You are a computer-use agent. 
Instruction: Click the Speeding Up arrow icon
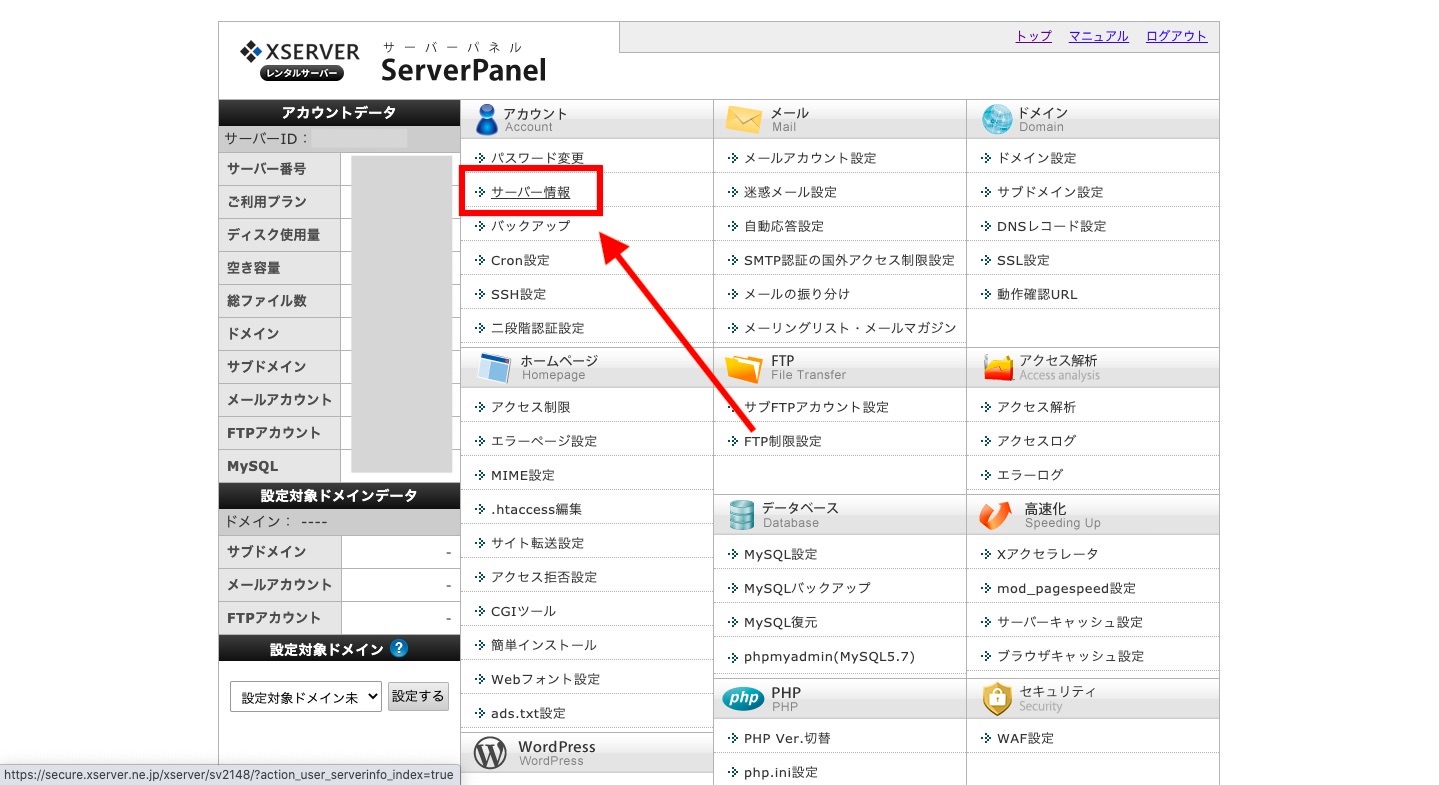coord(996,515)
